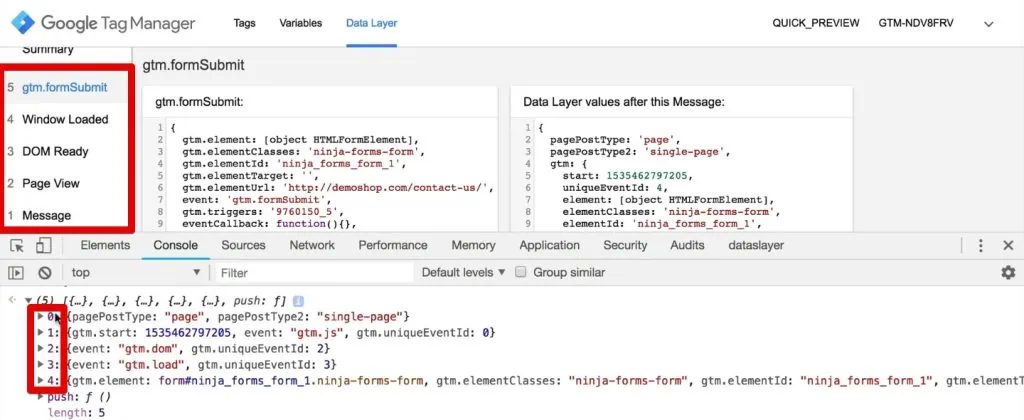Screen dimensions: 1024x420
Task: Toggle the device toolbar icon
Action: tap(43, 246)
